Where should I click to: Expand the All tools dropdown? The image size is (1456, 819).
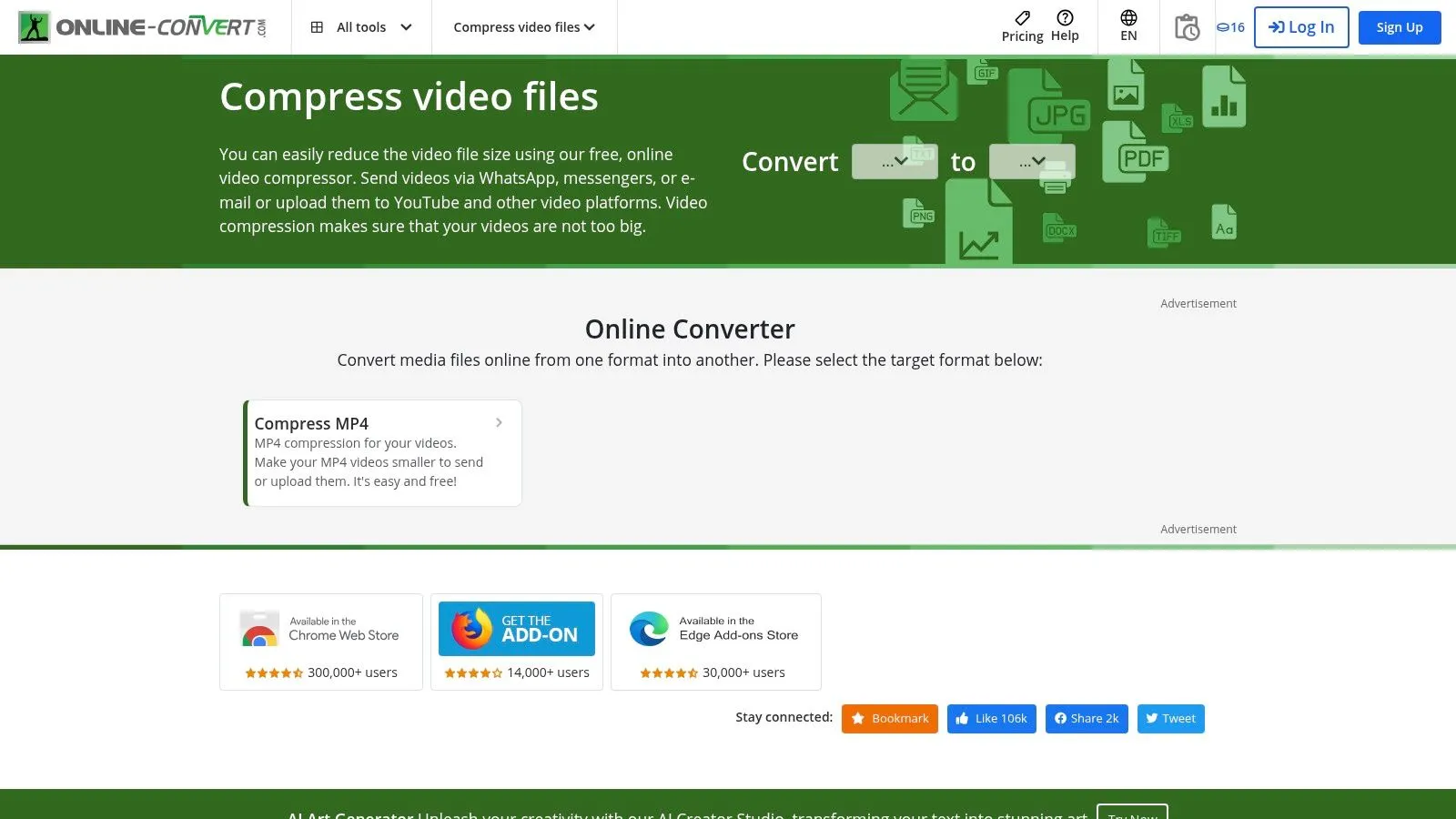coord(361,26)
